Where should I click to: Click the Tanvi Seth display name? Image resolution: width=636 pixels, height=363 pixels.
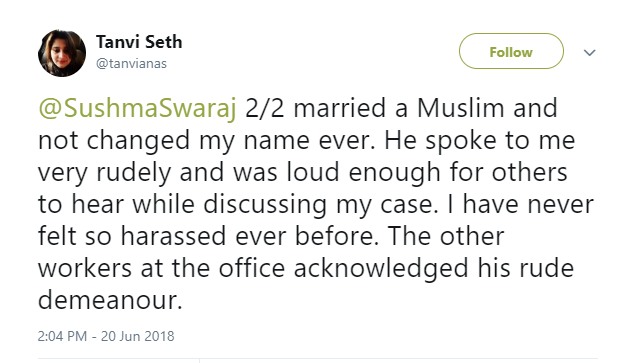pyautogui.click(x=139, y=42)
